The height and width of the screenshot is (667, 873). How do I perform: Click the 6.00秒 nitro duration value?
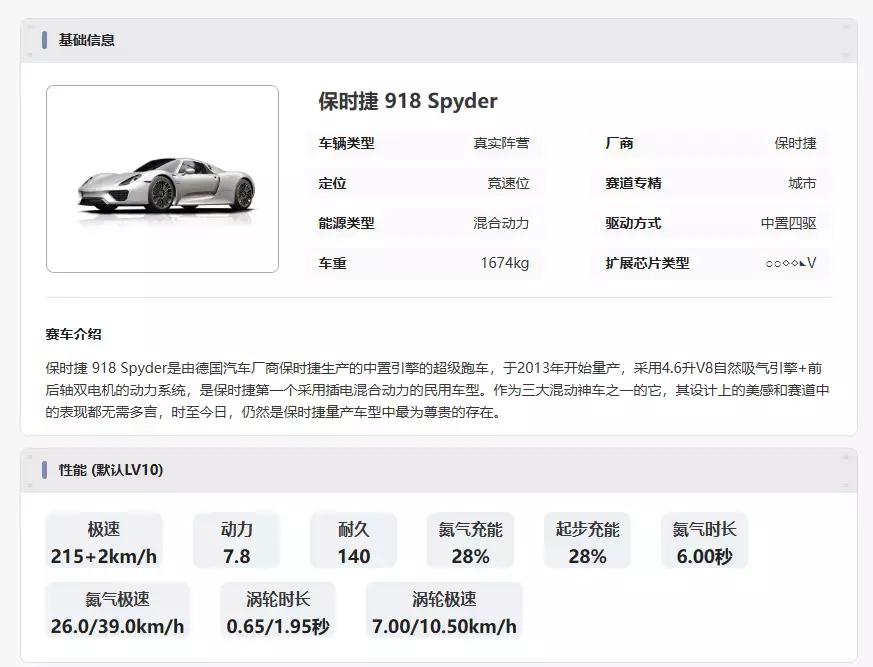click(704, 556)
